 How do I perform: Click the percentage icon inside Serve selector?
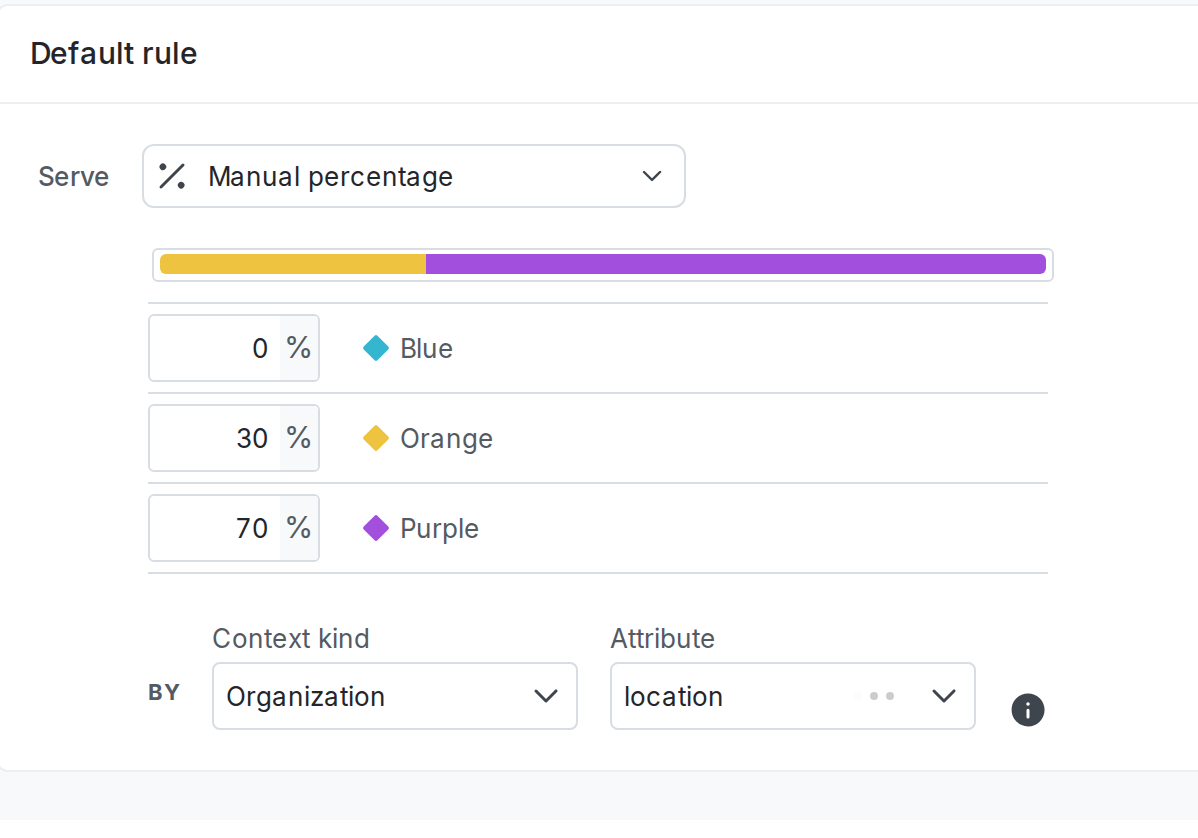[172, 176]
